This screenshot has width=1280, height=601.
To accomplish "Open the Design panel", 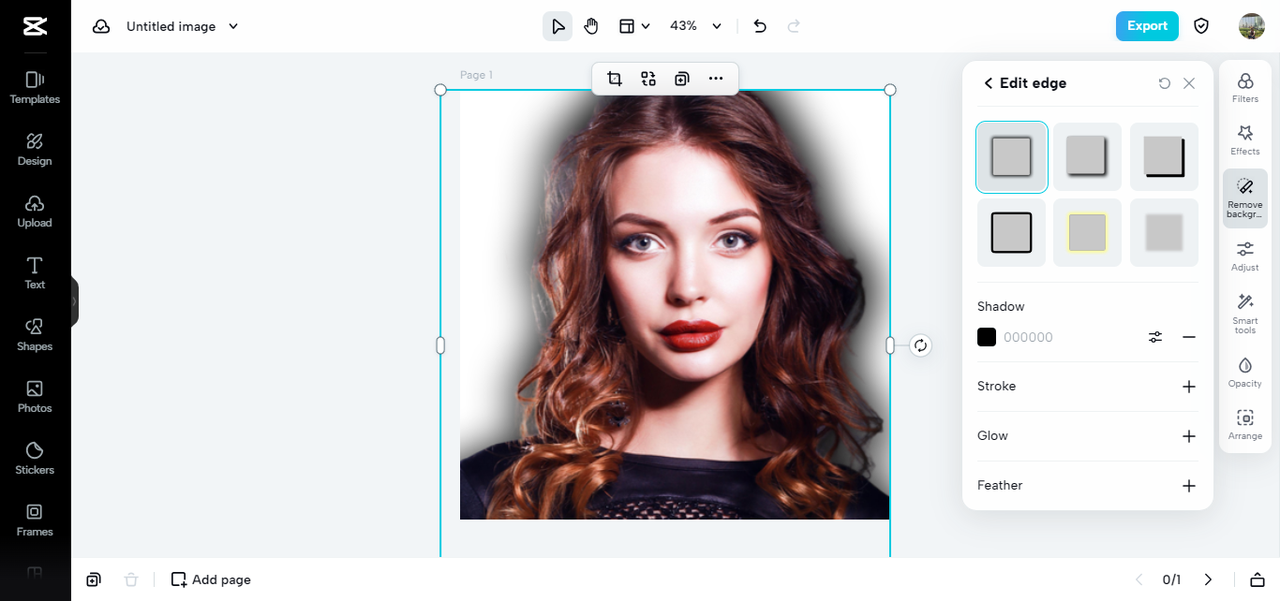I will [x=35, y=149].
